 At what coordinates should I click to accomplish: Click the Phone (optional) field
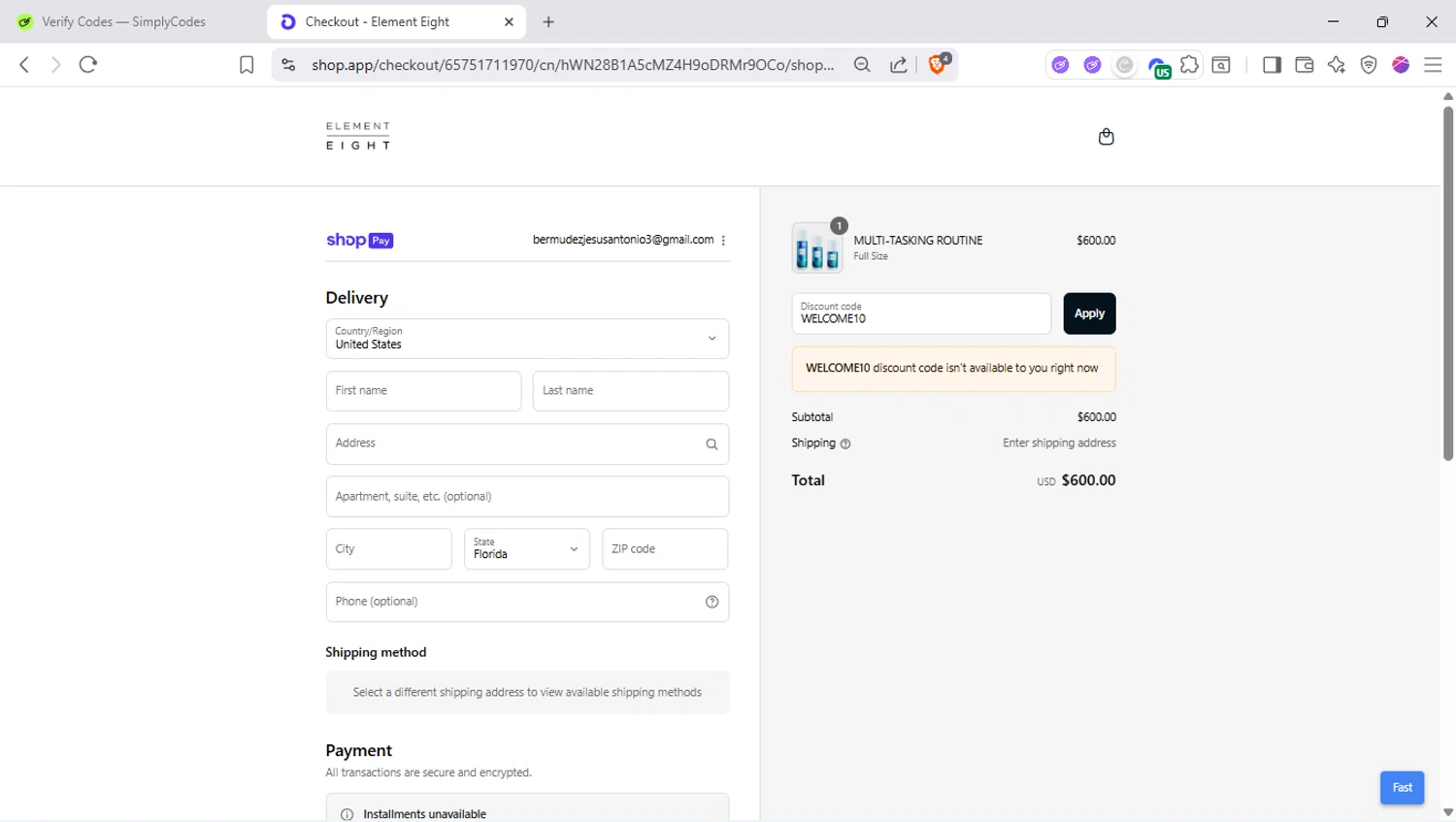[527, 602]
